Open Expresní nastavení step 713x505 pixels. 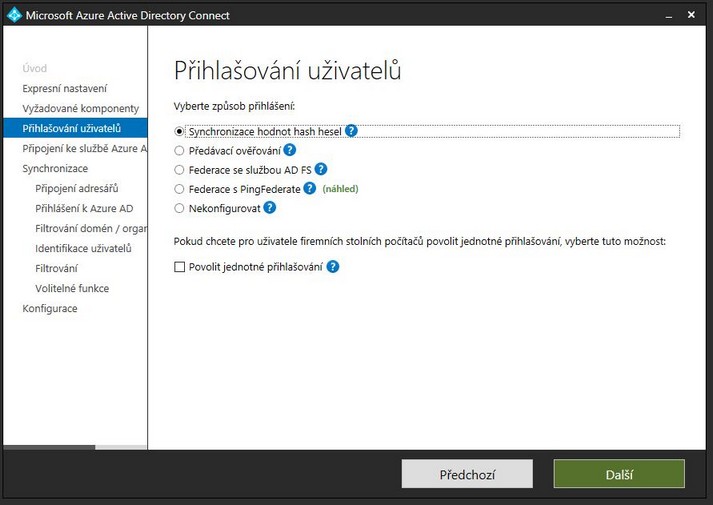point(65,89)
